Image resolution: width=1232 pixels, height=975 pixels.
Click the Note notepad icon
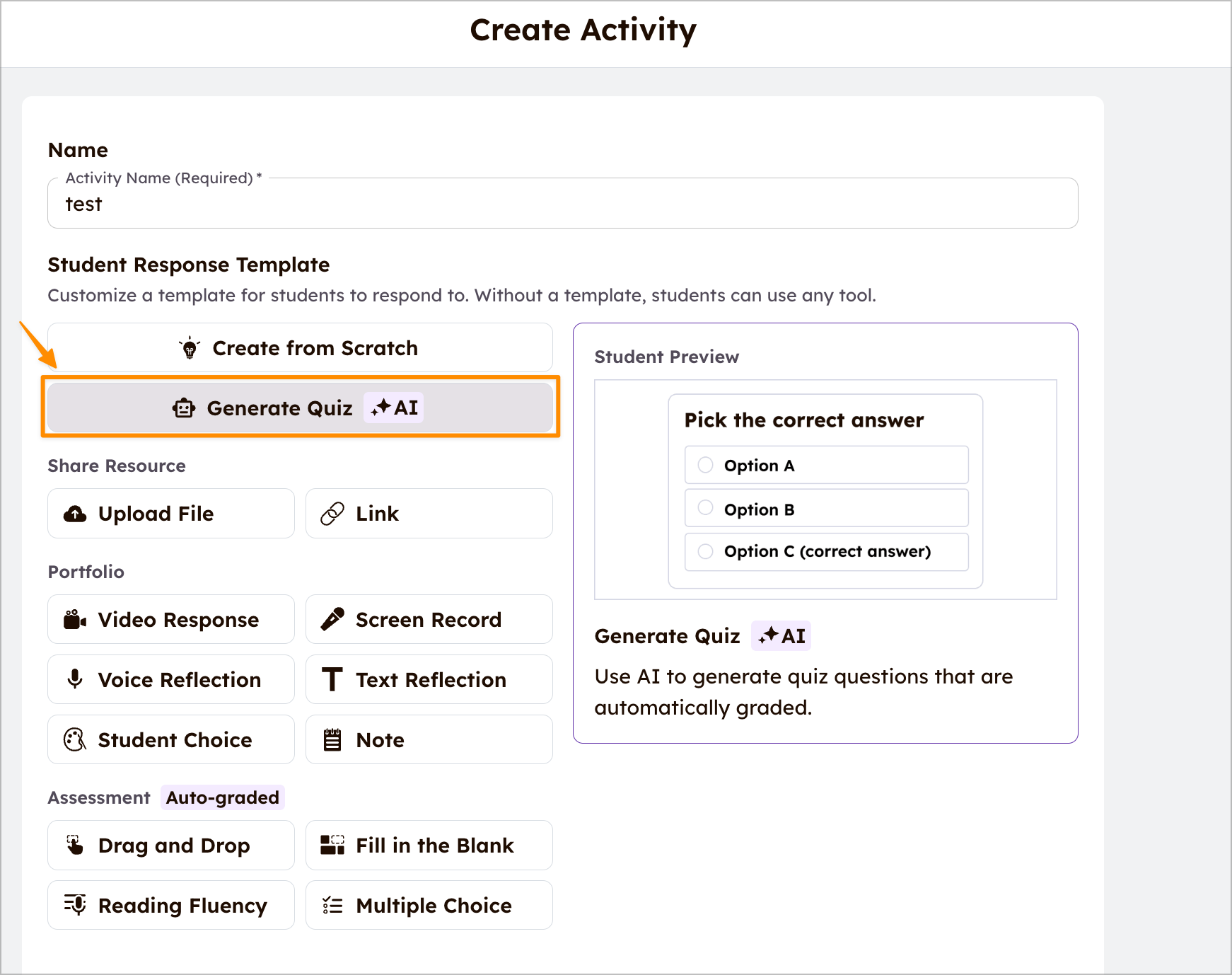[332, 739]
